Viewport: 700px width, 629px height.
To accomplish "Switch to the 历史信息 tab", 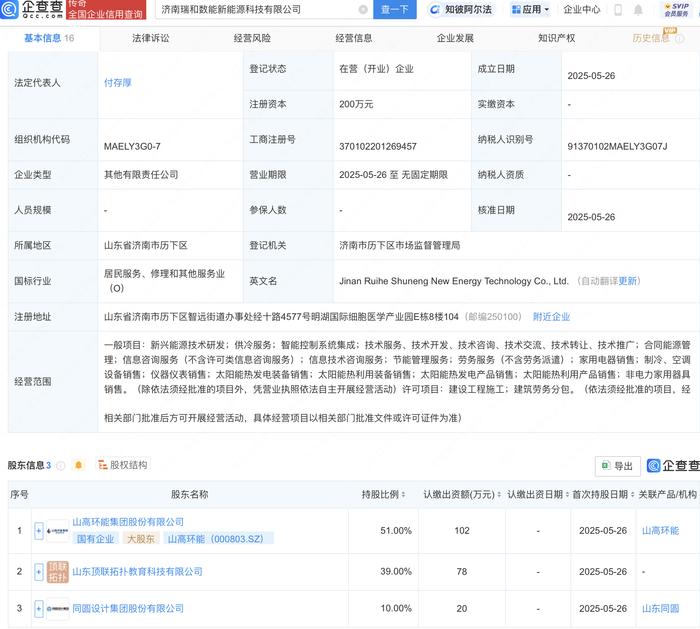I will [651, 38].
